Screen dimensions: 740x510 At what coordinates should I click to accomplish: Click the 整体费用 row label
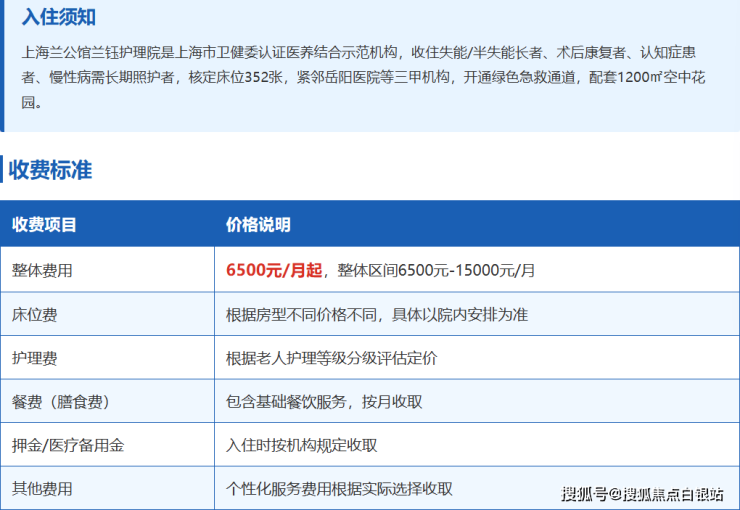42,270
